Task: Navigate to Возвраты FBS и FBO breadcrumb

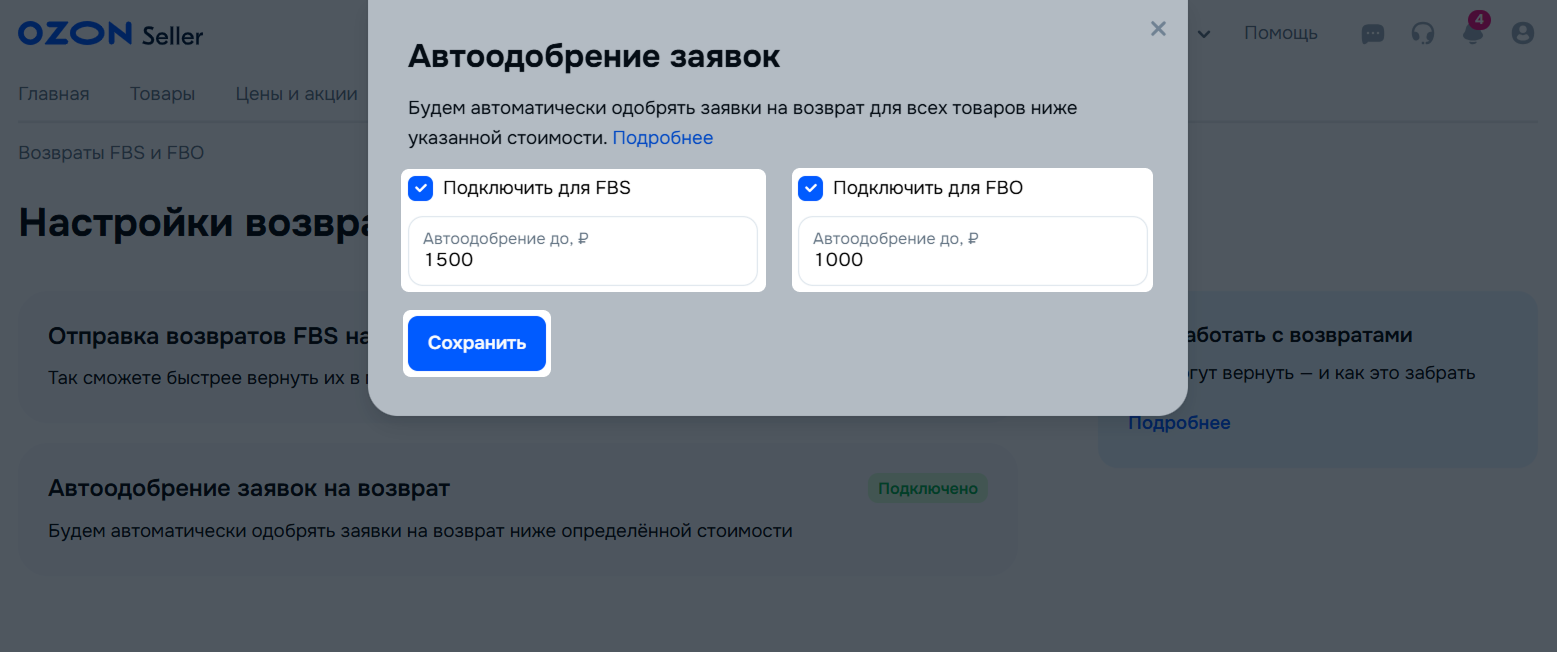Action: pos(111,153)
